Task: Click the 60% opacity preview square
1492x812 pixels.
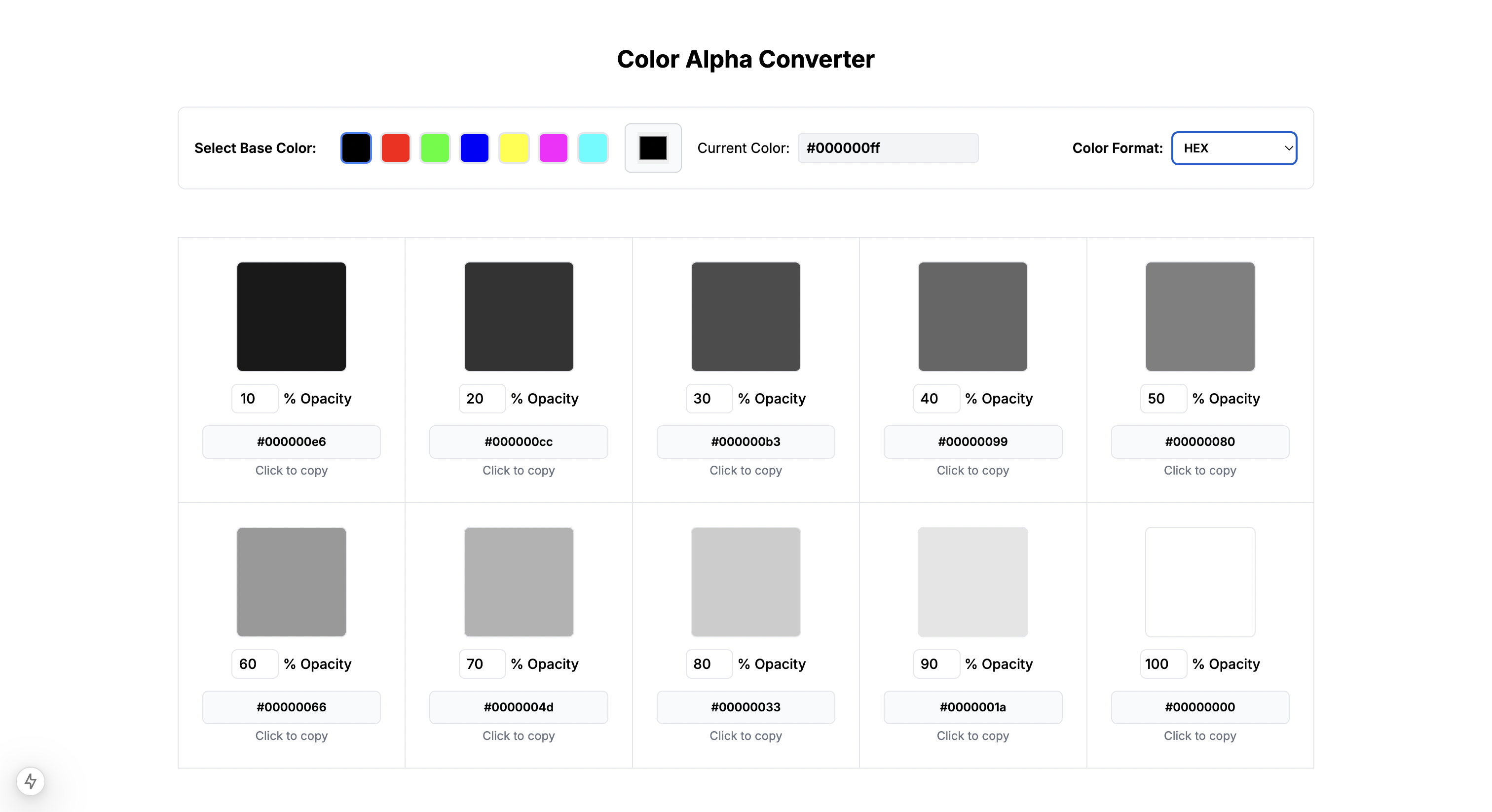Action: pos(291,582)
